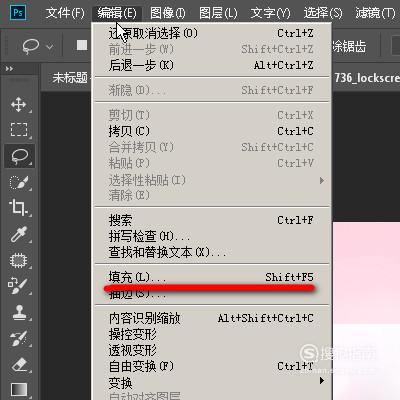
Task: Switch to the 未标题 document tab
Action: 70,78
